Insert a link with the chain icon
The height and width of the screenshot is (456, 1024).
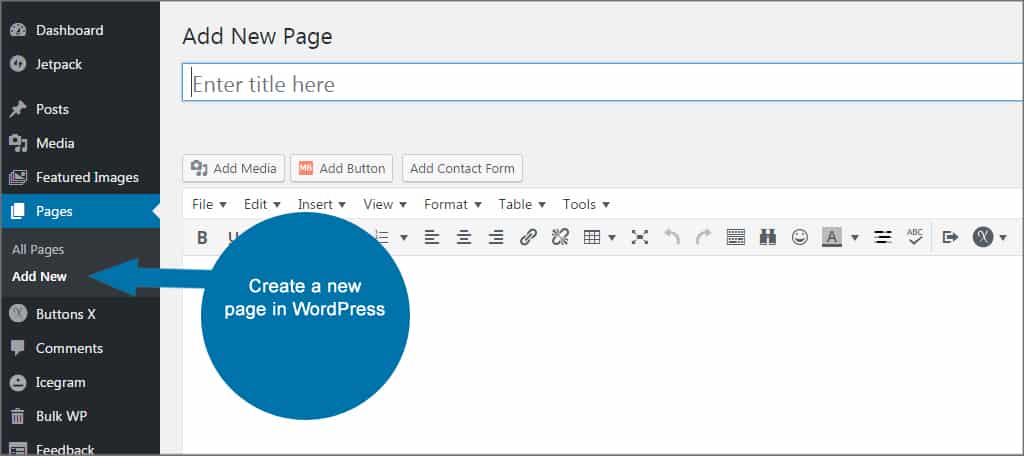tap(528, 237)
